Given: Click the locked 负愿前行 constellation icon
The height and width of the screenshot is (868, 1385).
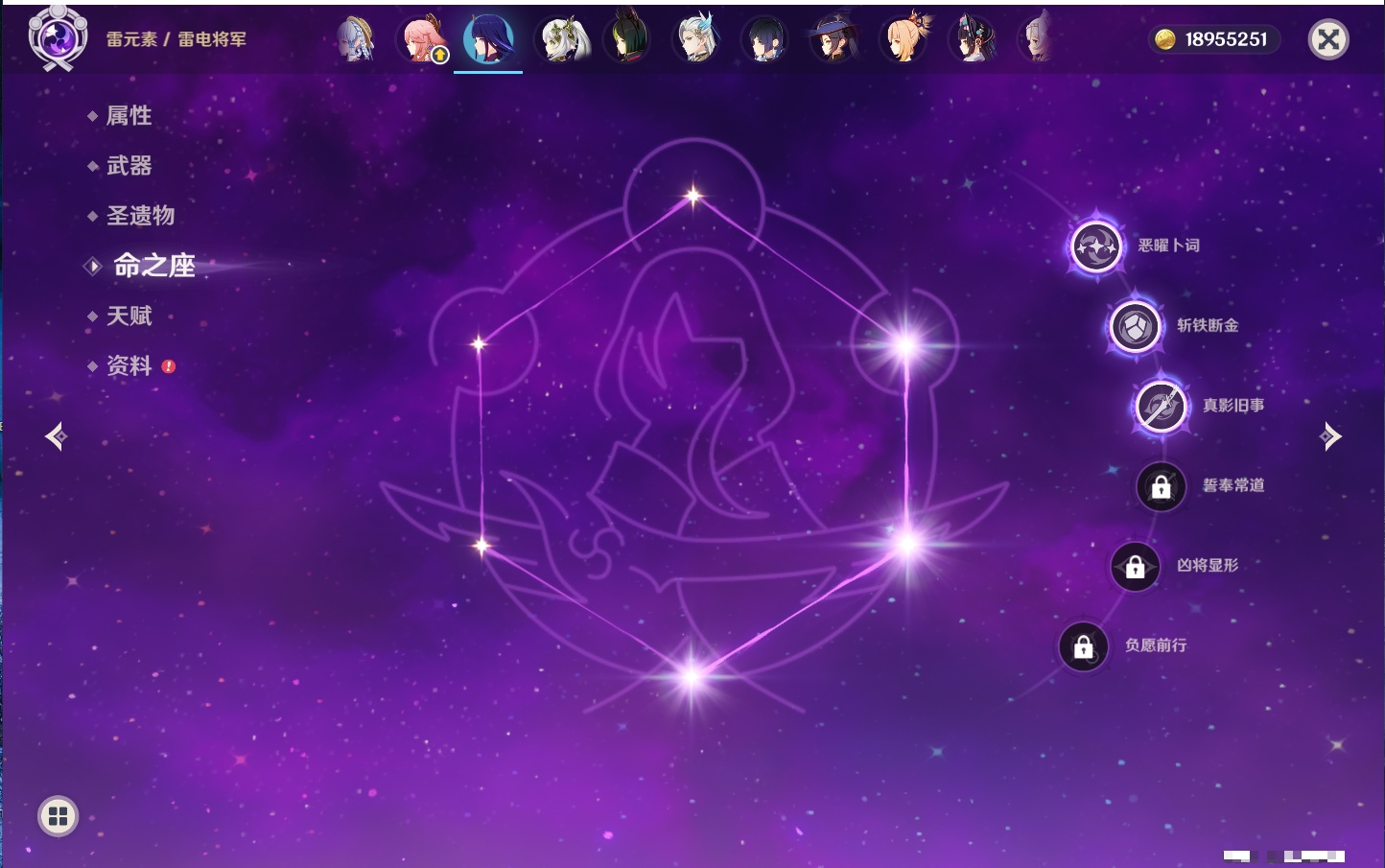Looking at the screenshot, I should coord(1083,647).
